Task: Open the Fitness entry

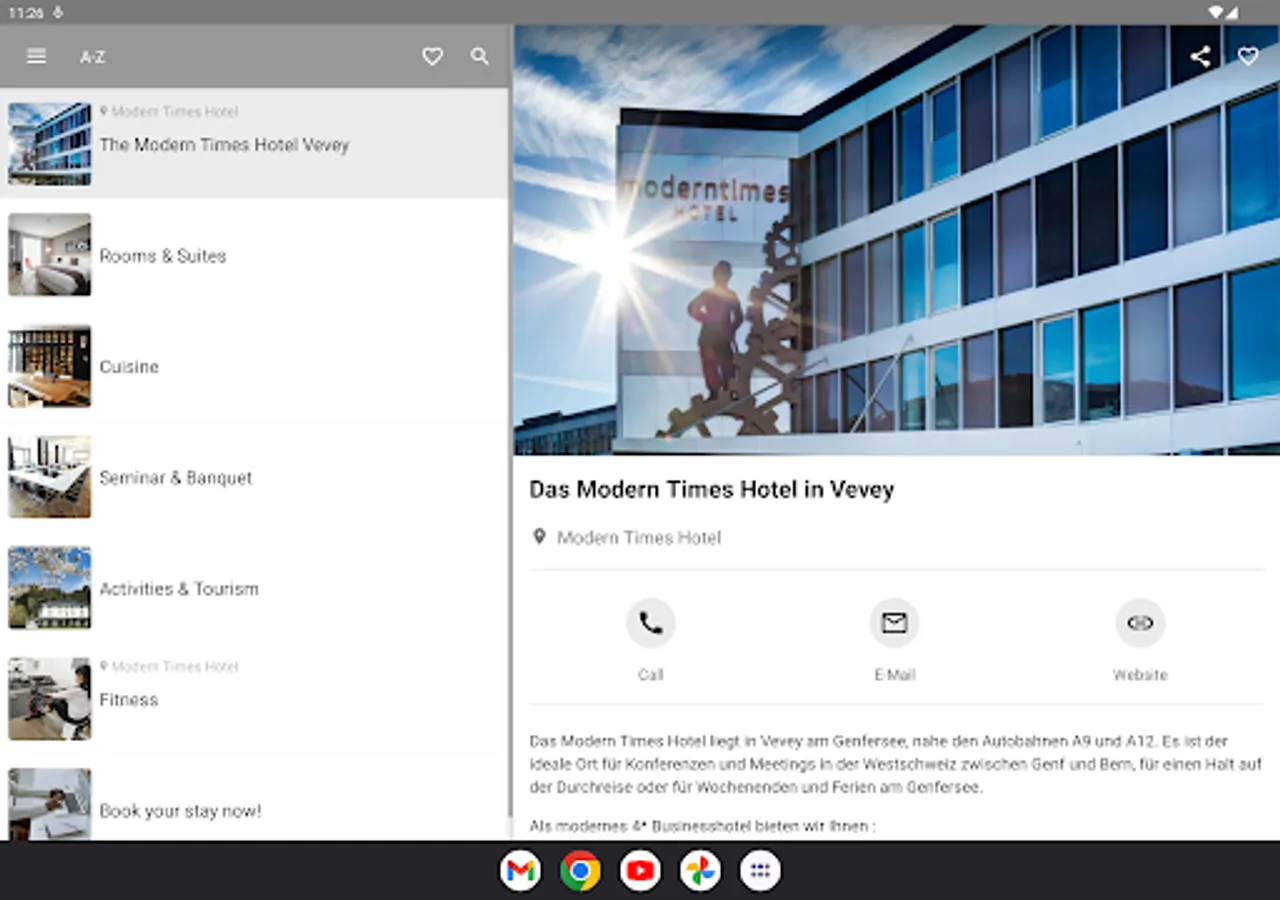Action: point(254,699)
